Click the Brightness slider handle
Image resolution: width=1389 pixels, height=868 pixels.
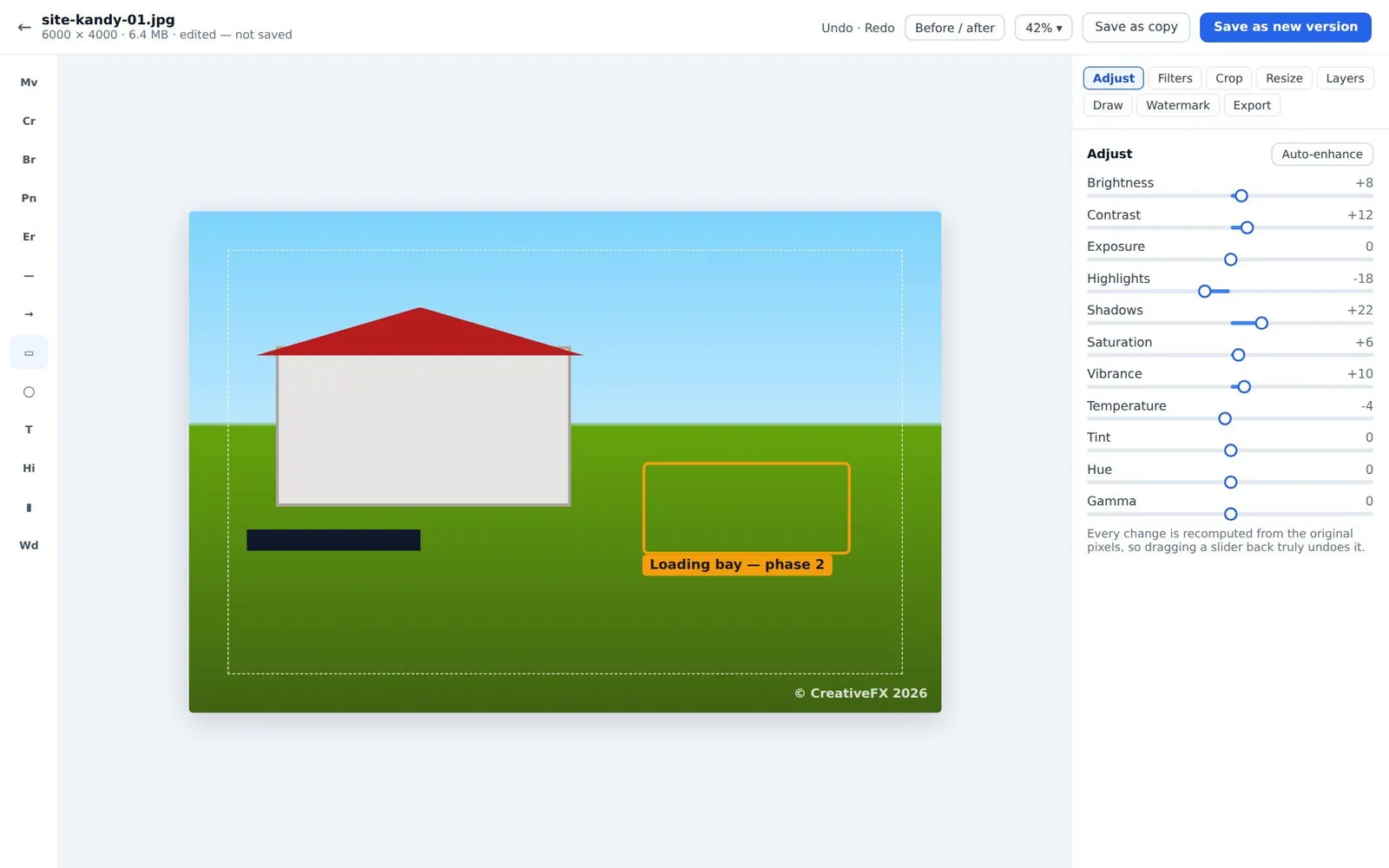pos(1241,196)
